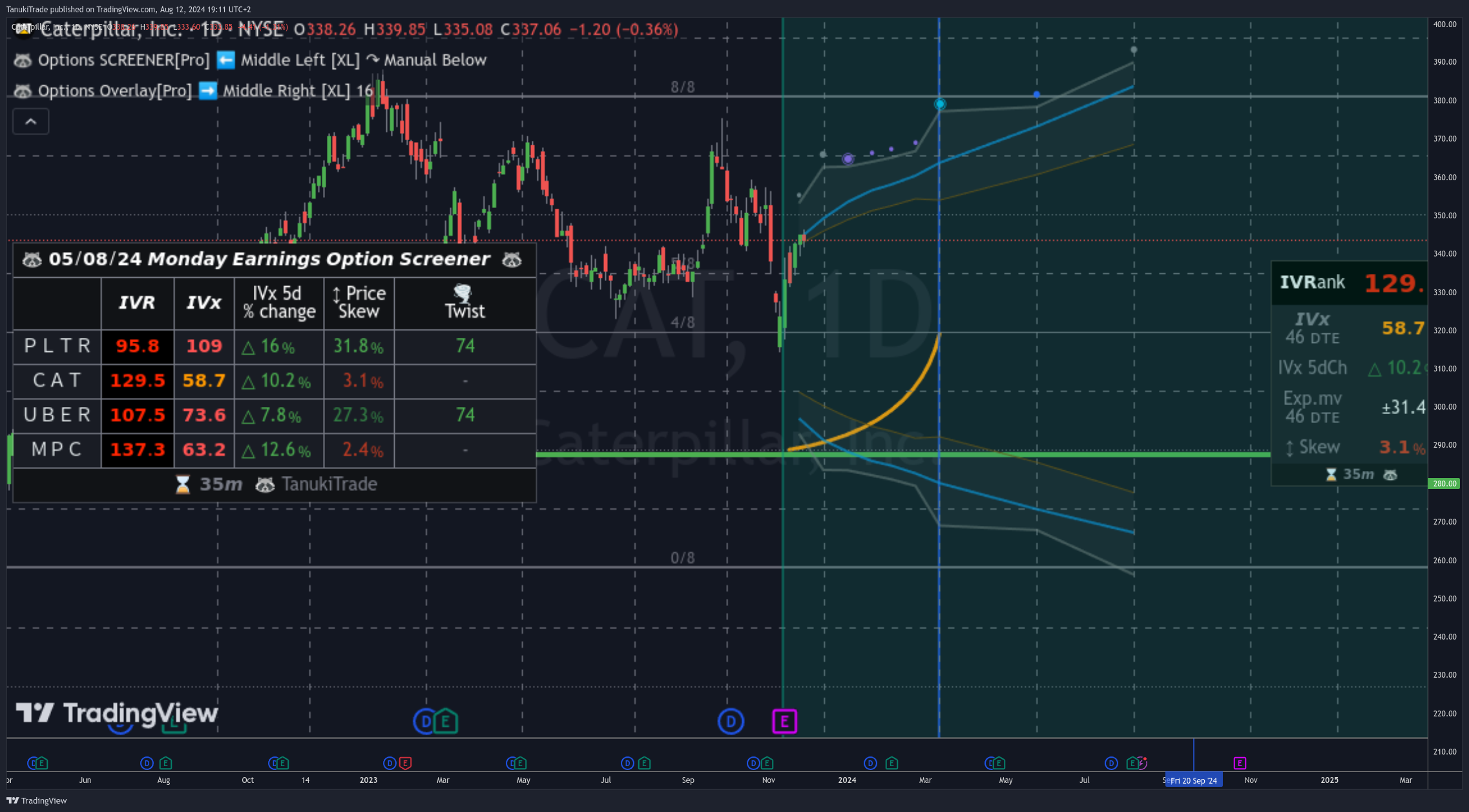Open the dividend D marker next to the red E

pos(390,763)
